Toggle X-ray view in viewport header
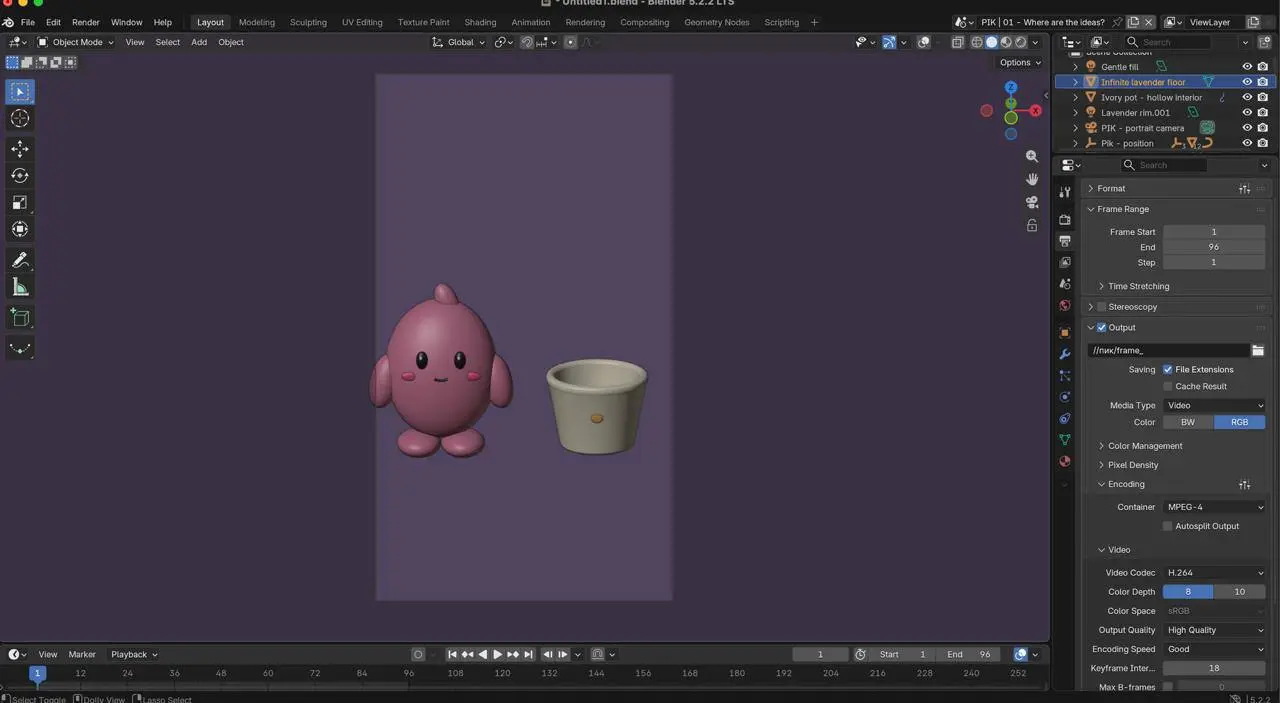Image resolution: width=1280 pixels, height=703 pixels. click(x=957, y=42)
